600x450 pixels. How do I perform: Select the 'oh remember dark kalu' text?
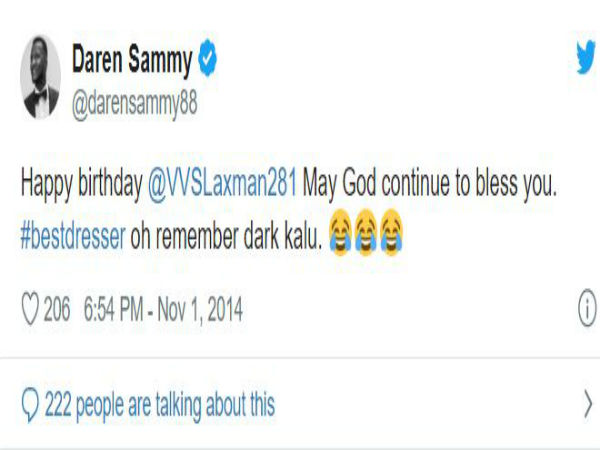pos(226,236)
